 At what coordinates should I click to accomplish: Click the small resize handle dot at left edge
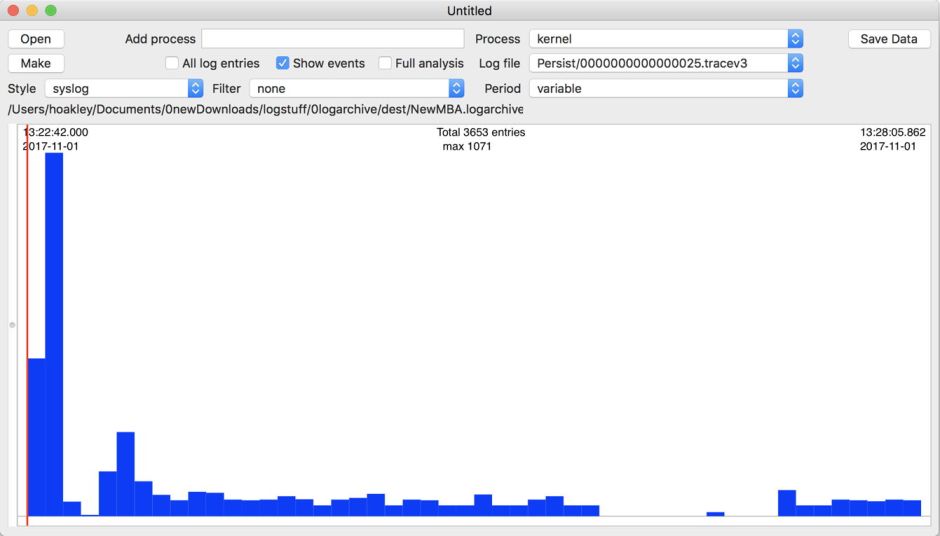(12, 325)
